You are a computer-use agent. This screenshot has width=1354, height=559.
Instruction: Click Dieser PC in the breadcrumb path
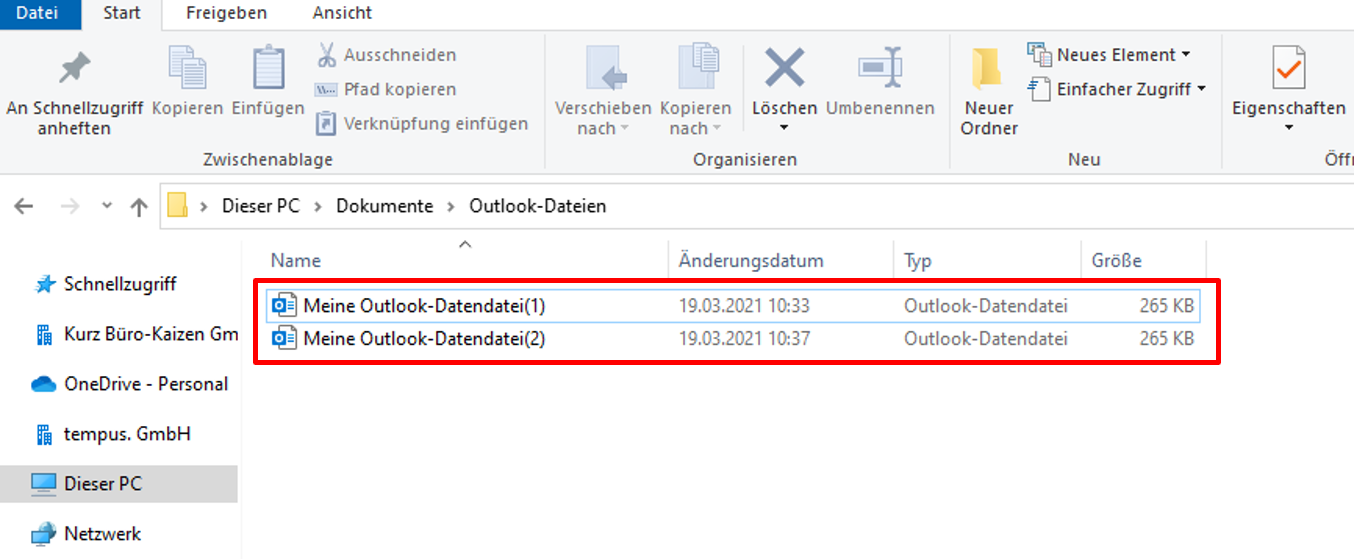260,206
